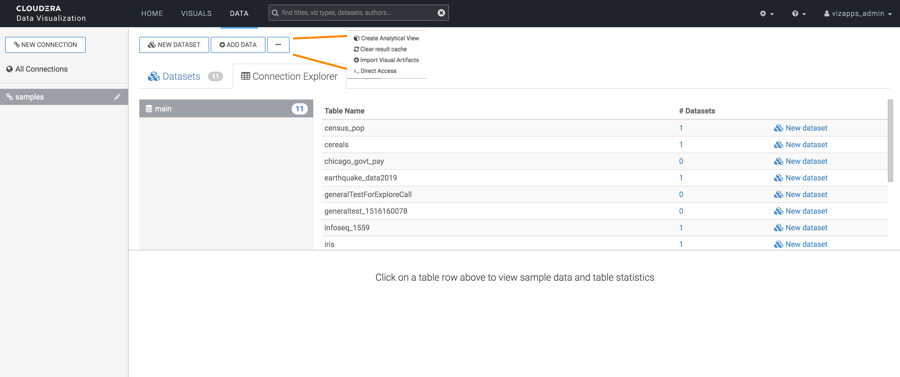The image size is (900, 377).
Task: Click the NEW CONNECTION button
Action: [x=45, y=45]
